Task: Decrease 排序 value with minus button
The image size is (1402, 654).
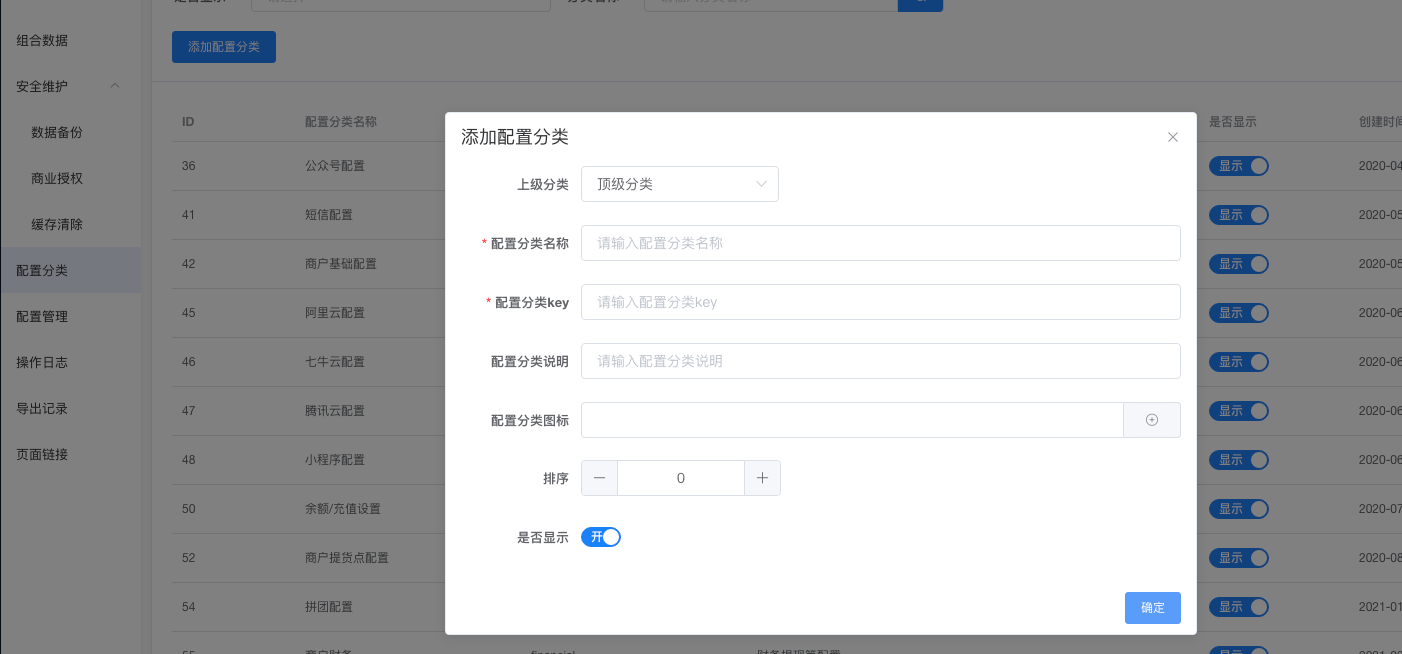Action: tap(599, 478)
